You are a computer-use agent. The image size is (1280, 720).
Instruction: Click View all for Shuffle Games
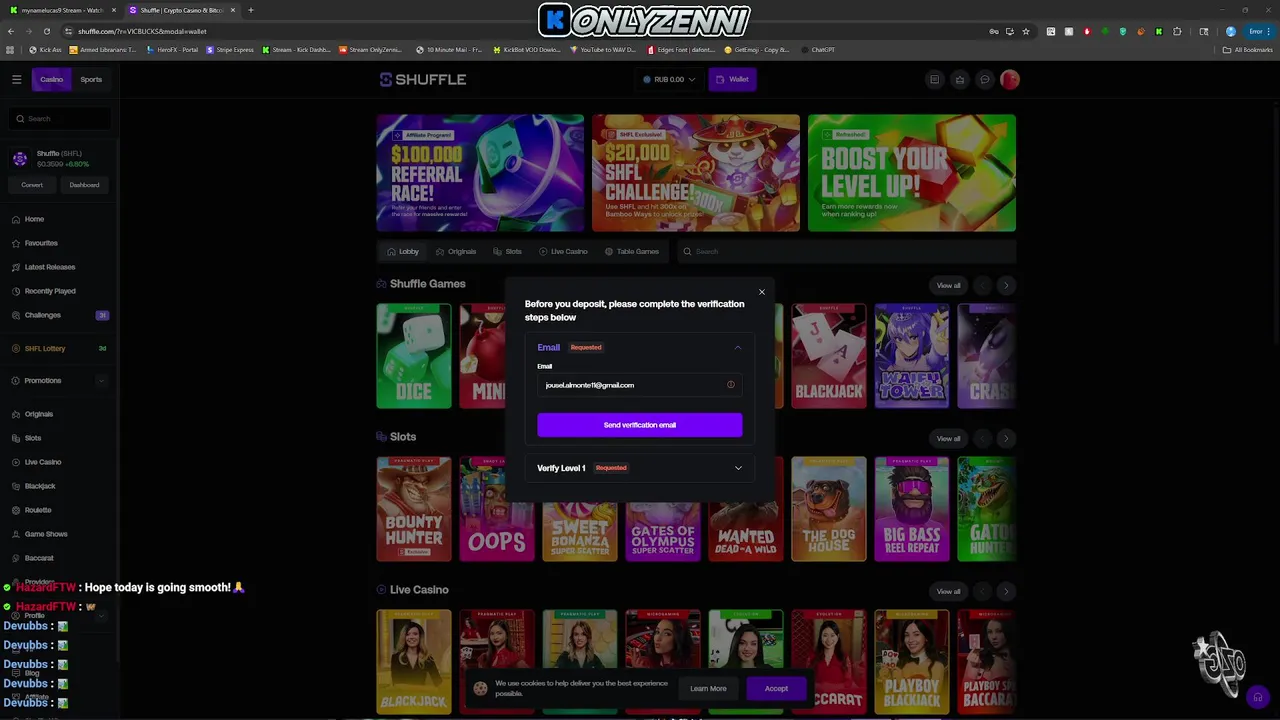click(948, 285)
